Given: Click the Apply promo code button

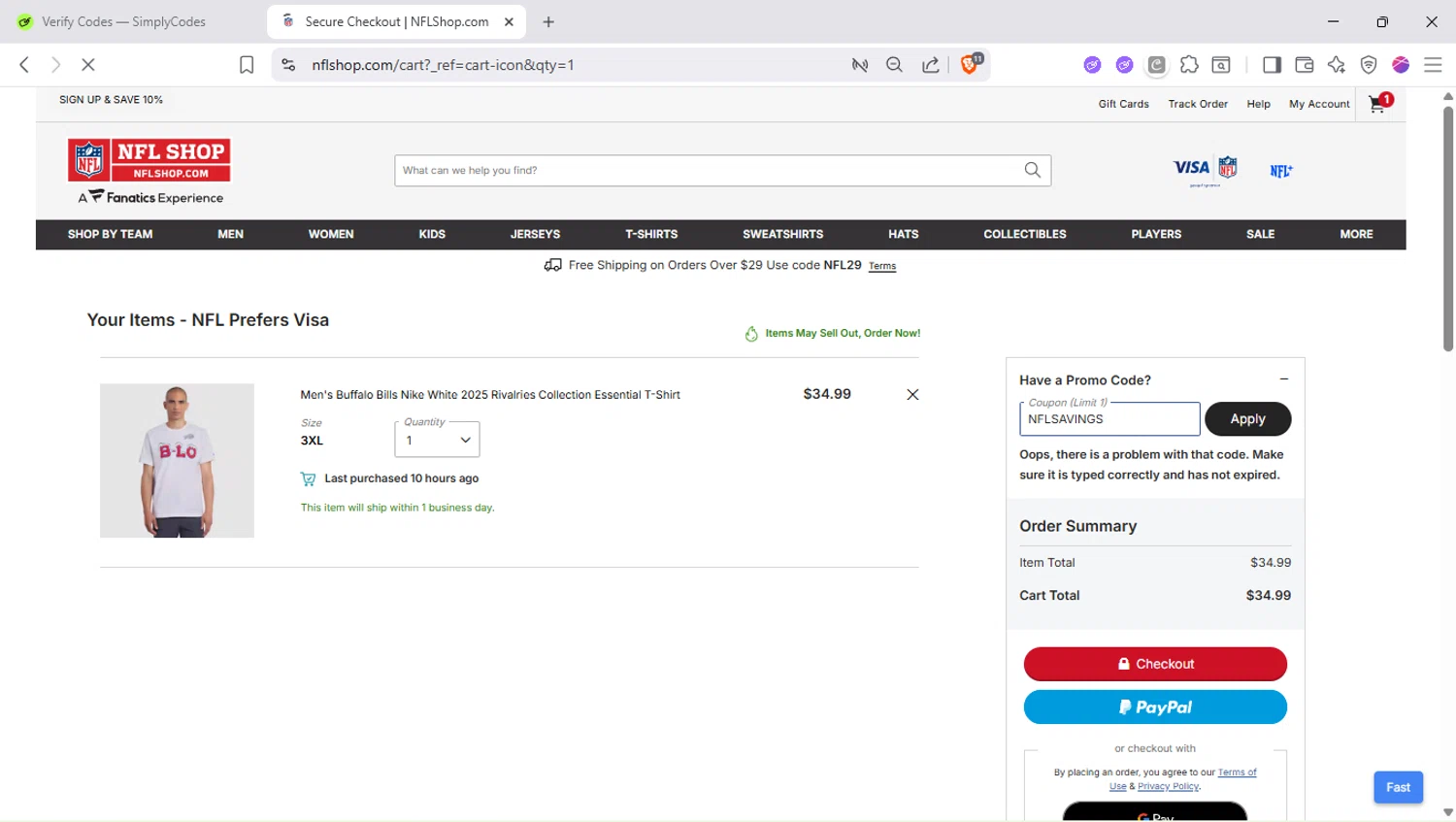Looking at the screenshot, I should tap(1247, 419).
